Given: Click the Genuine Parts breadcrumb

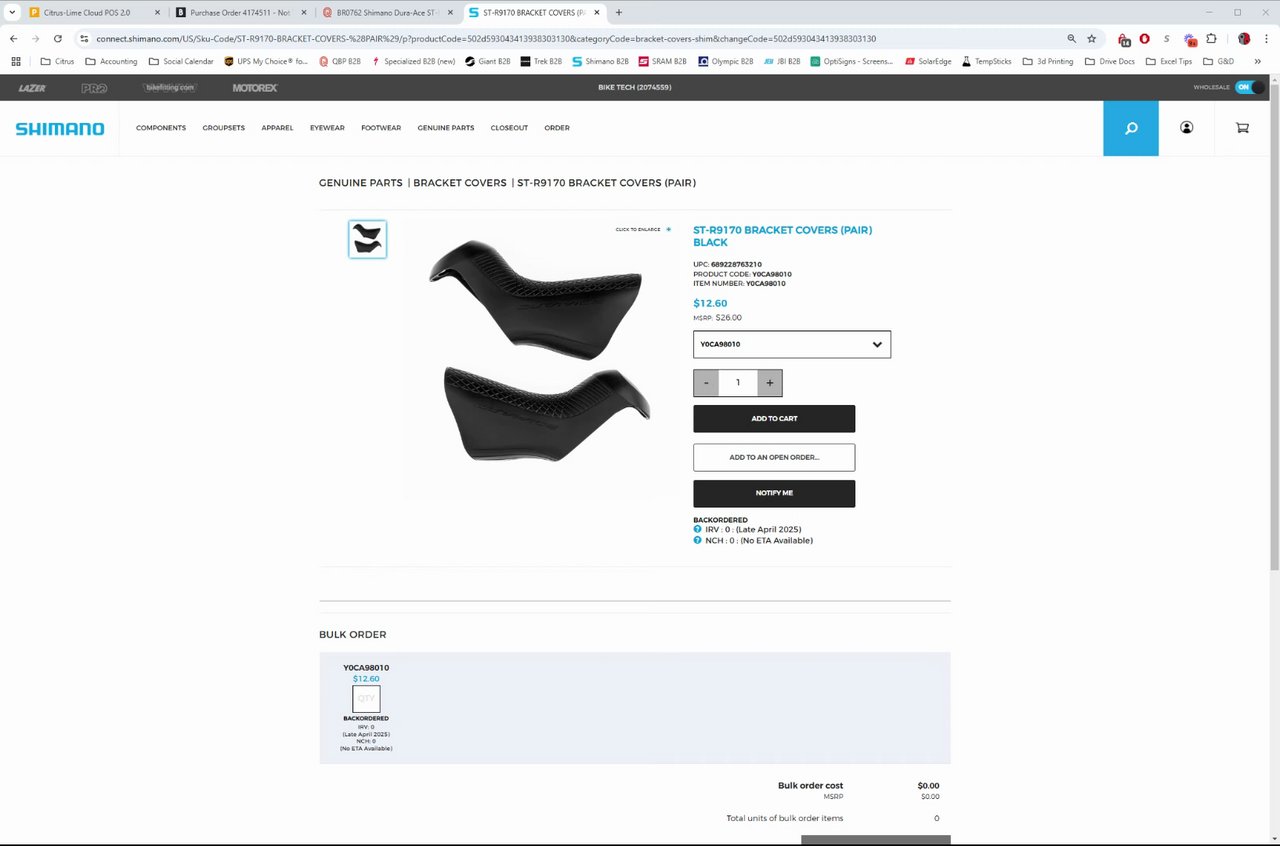Looking at the screenshot, I should pyautogui.click(x=361, y=183).
